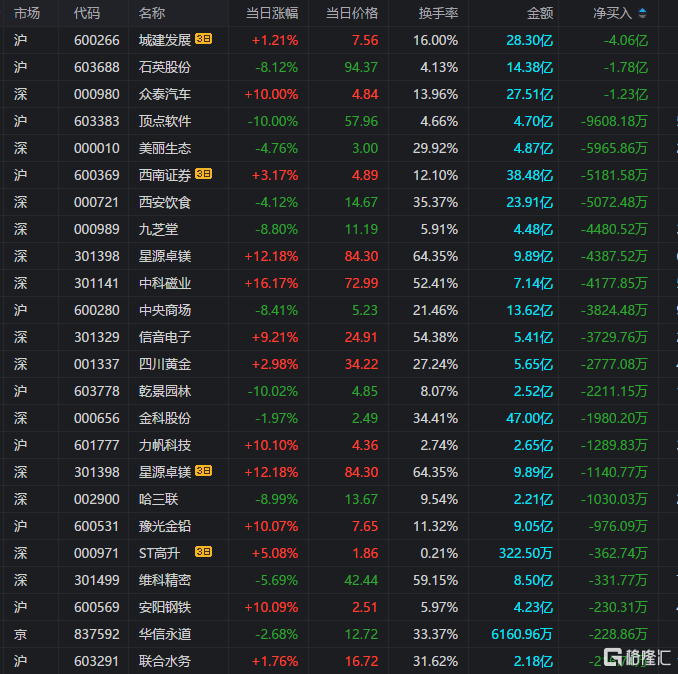The height and width of the screenshot is (674, 678).
Task: Select stock name 西安饮食
Action: tap(165, 202)
